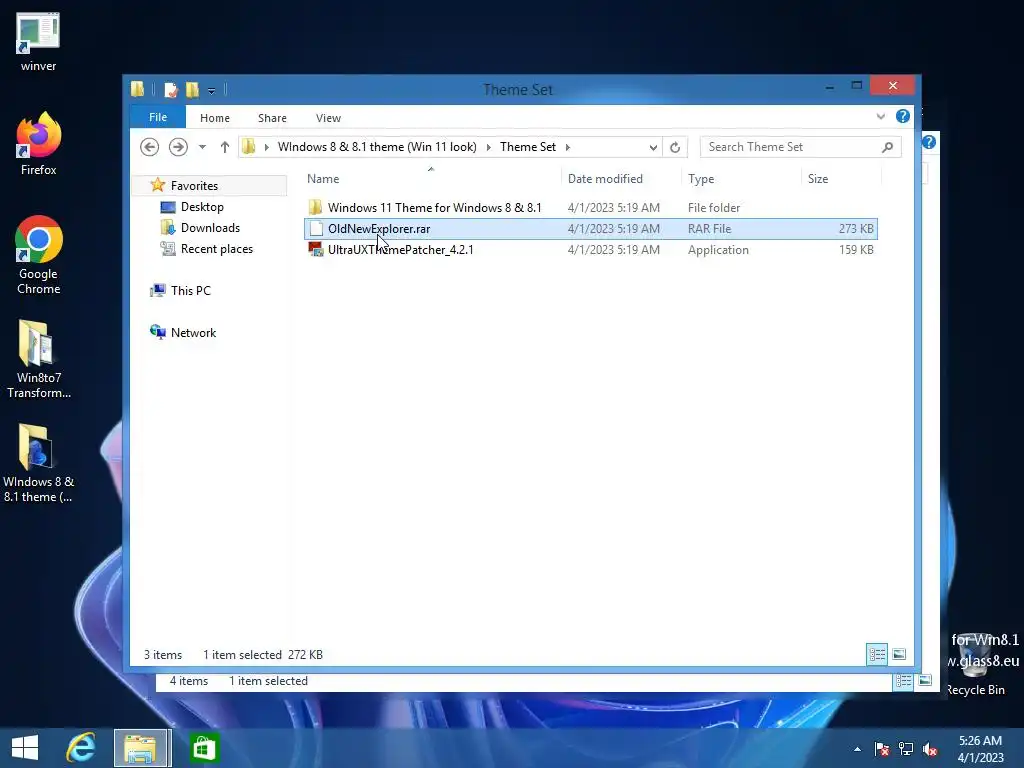Open the Recycle Bin
Image resolution: width=1024 pixels, height=768 pixels.
coord(975,663)
